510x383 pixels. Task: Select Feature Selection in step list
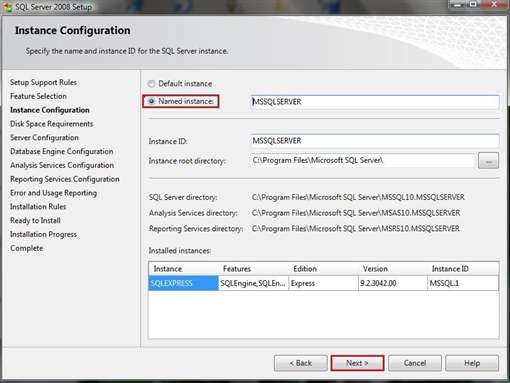(x=38, y=96)
